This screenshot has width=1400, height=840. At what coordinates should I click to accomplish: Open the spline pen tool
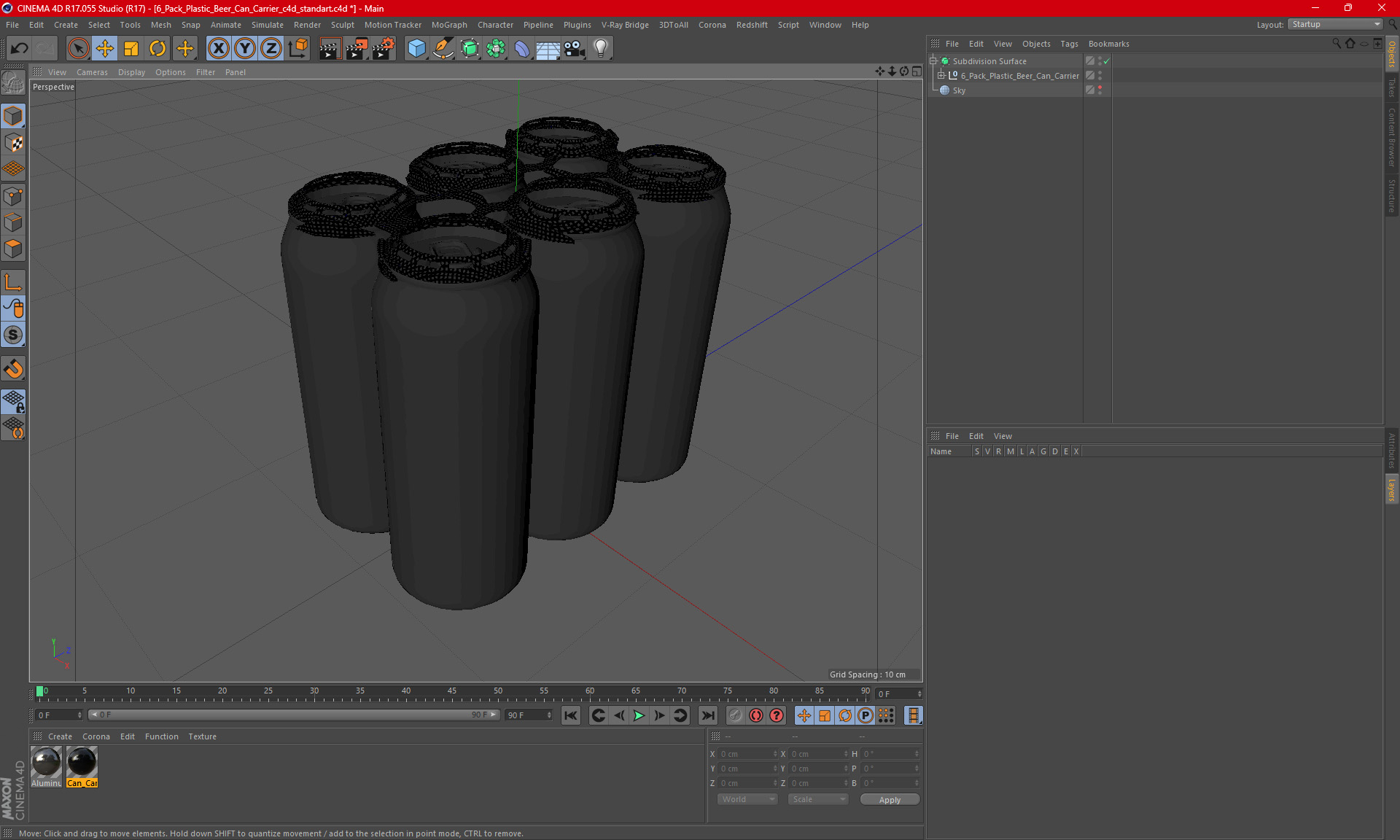point(443,49)
